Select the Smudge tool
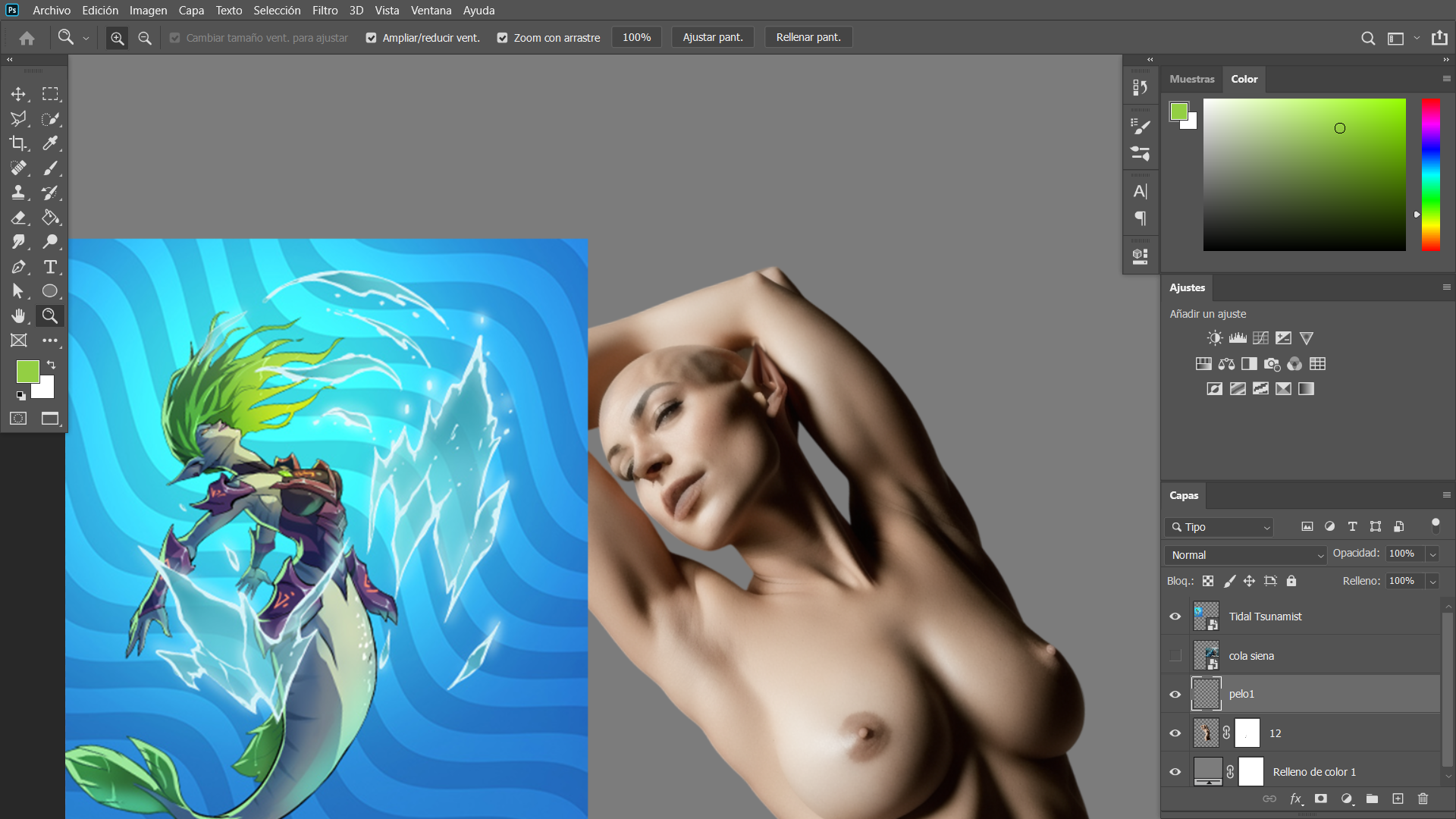The image size is (1456, 819). click(x=18, y=242)
